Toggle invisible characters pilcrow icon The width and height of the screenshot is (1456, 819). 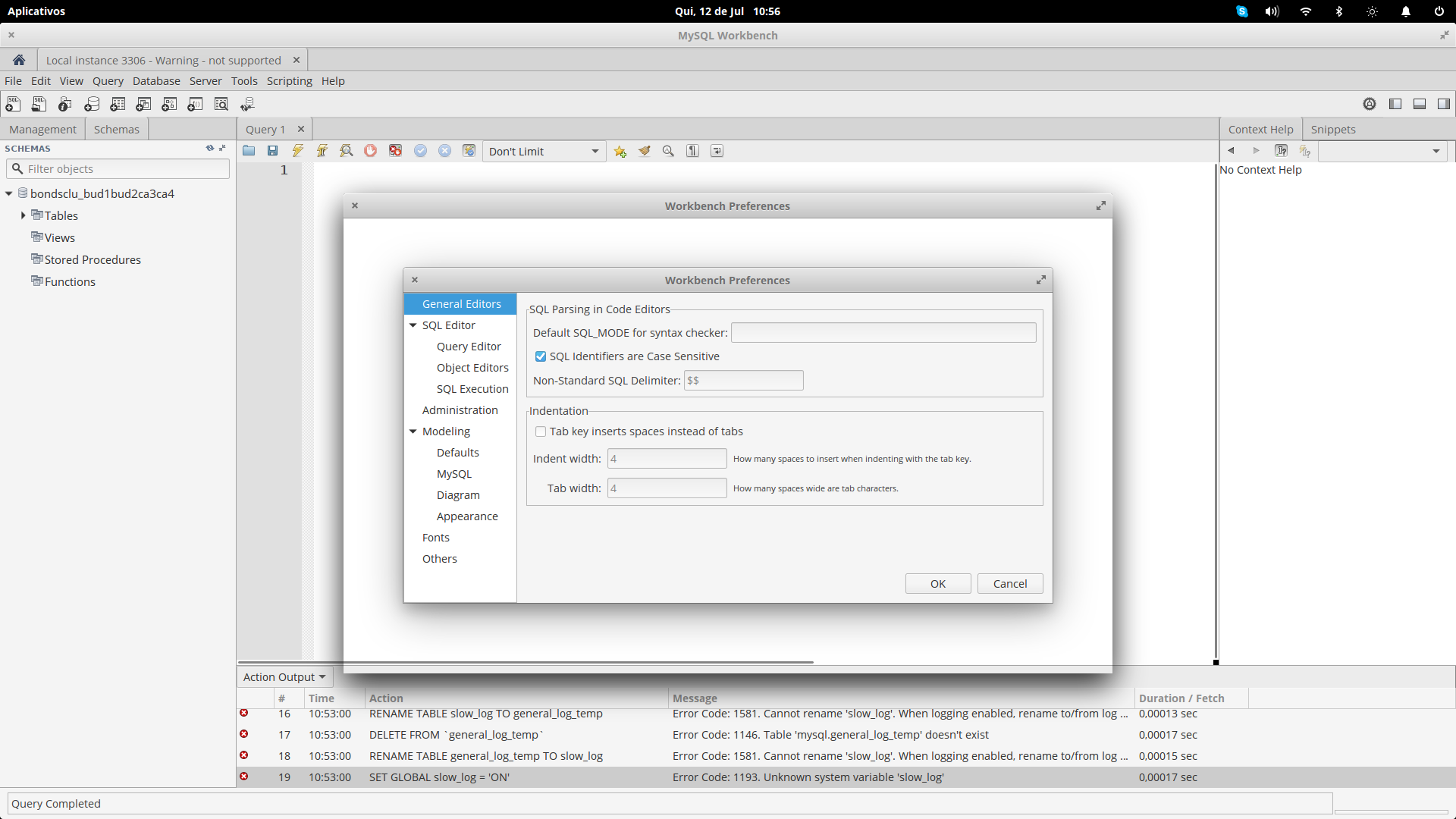pos(692,151)
